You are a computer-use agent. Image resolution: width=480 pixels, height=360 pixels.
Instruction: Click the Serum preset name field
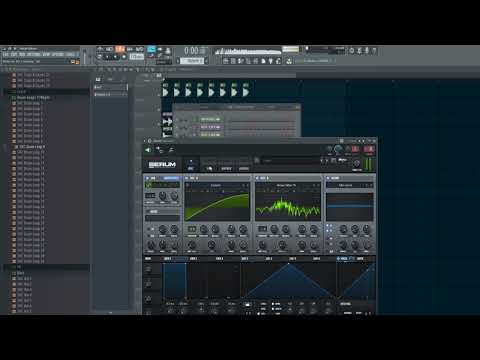[290, 161]
